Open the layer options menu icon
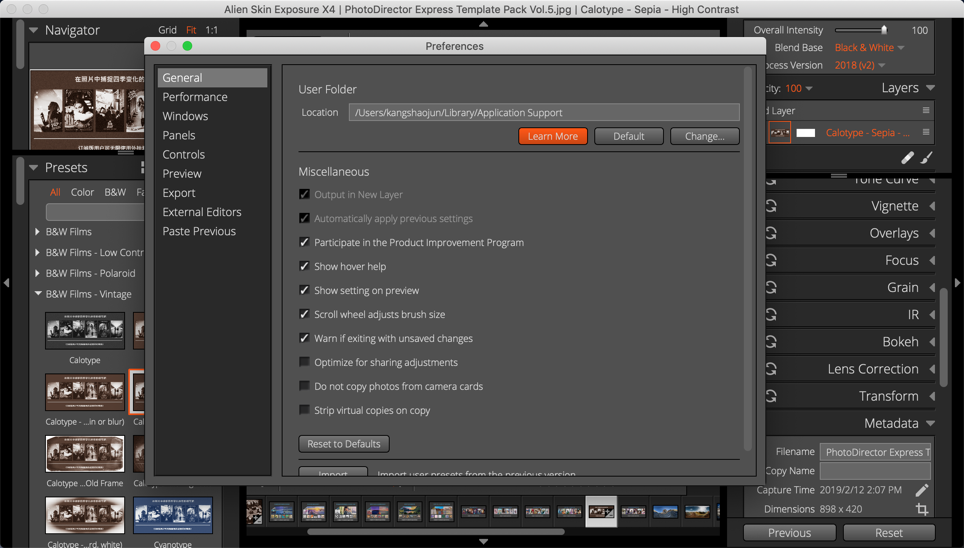The height and width of the screenshot is (548, 964). click(x=926, y=110)
